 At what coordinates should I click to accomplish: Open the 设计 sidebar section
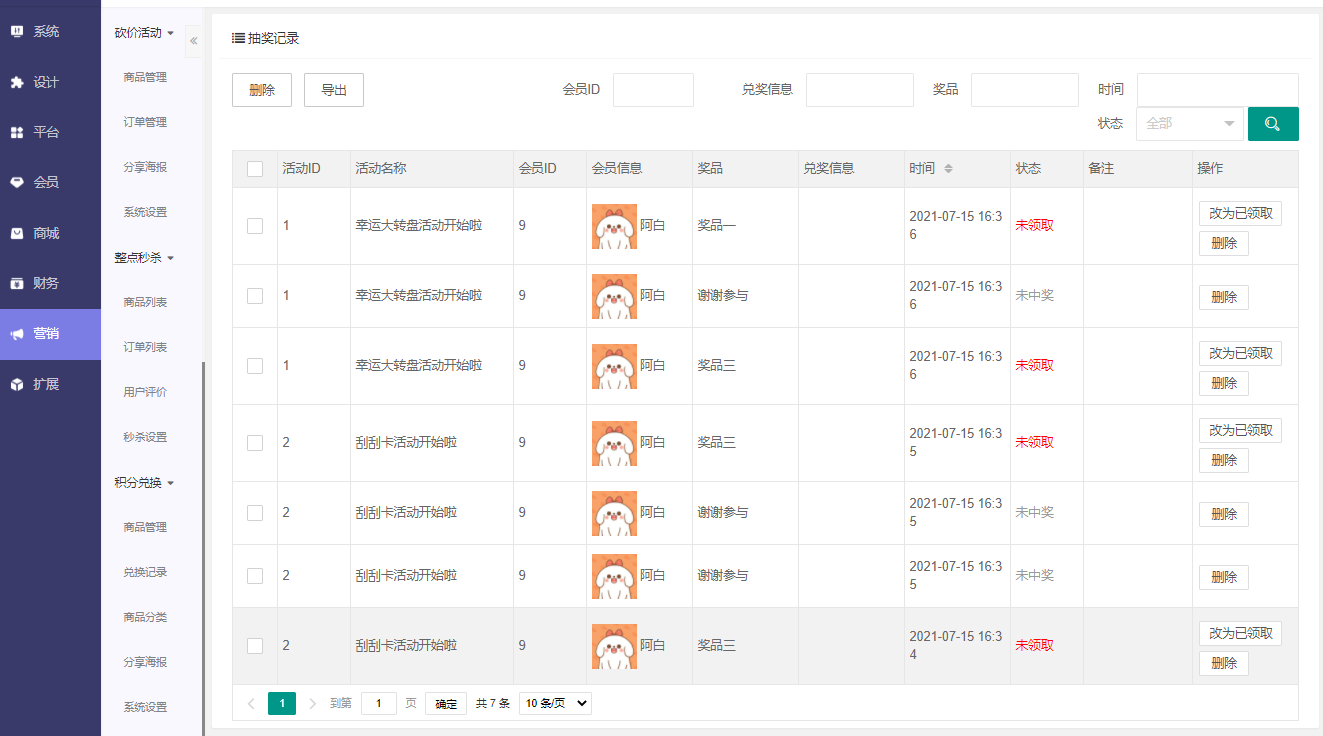coord(50,82)
